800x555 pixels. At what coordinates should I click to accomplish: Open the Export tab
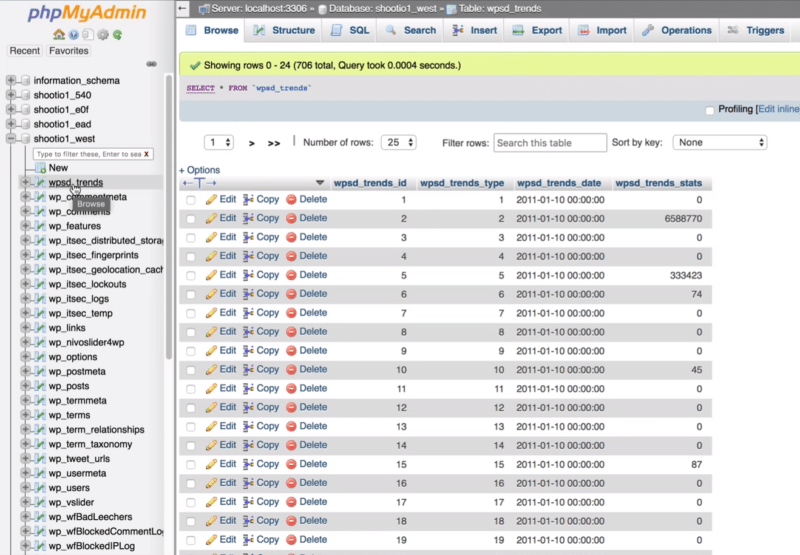(538, 30)
